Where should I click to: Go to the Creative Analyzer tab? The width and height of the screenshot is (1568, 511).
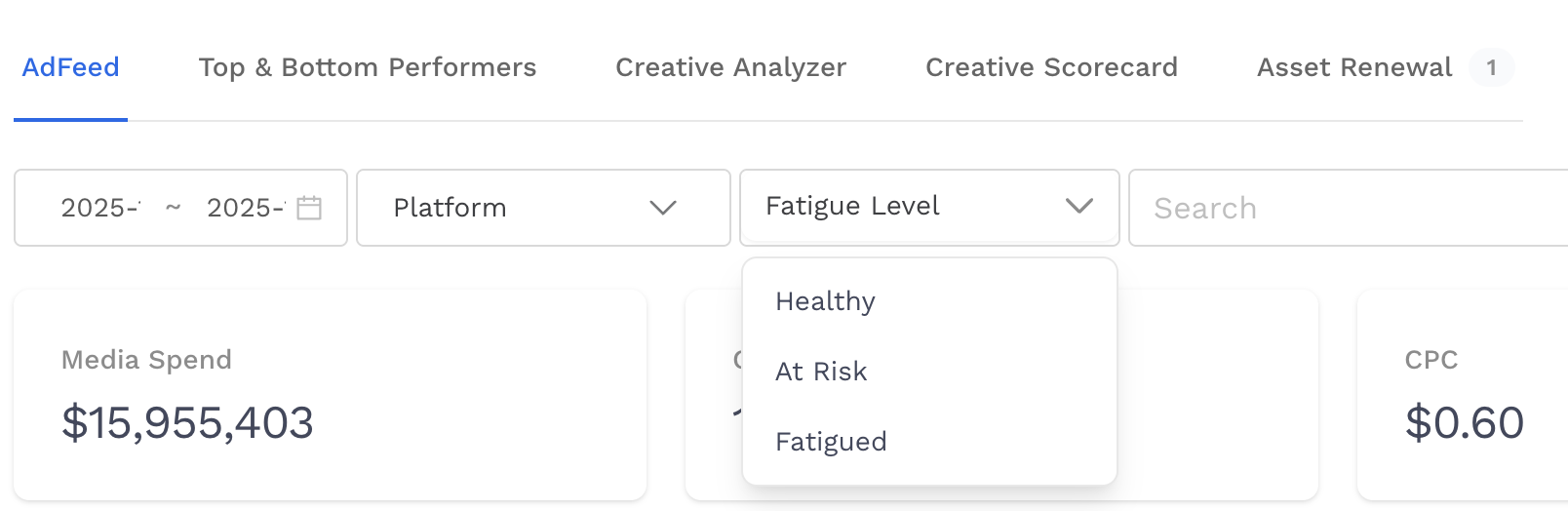730,67
